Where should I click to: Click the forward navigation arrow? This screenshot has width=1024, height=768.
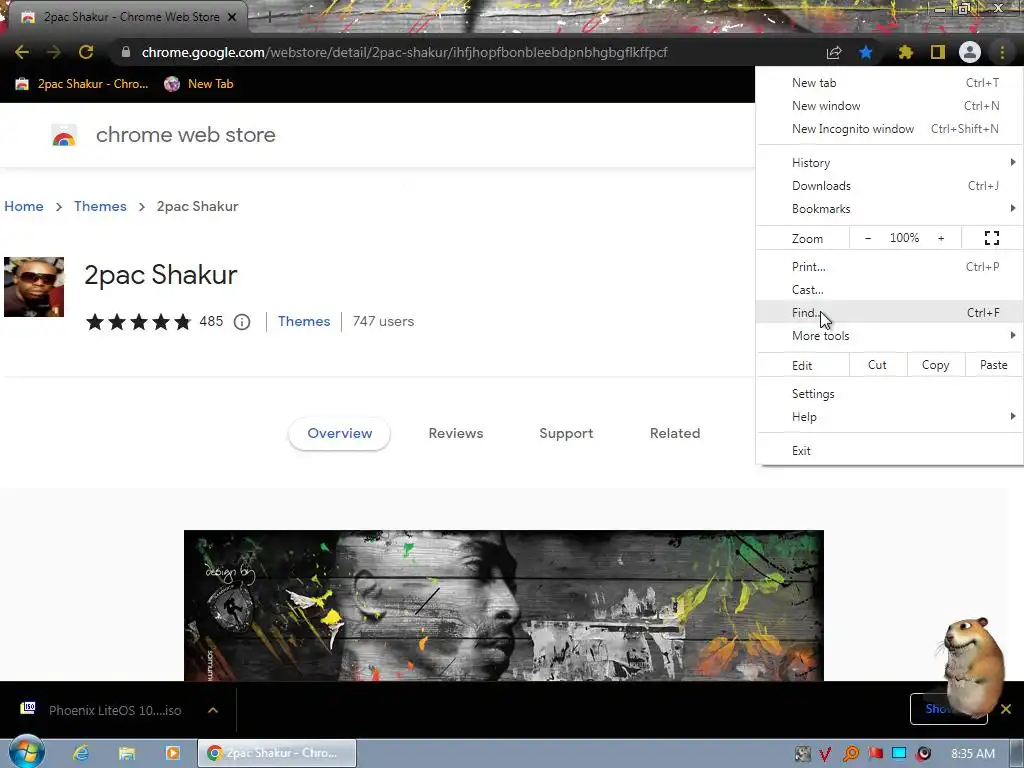[x=54, y=52]
